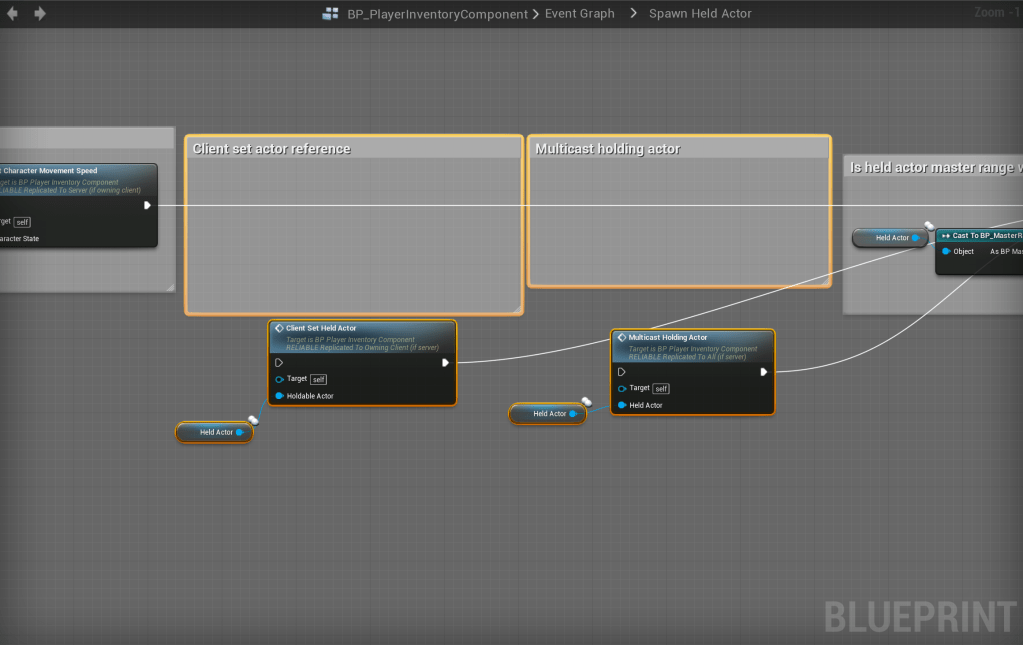The width and height of the screenshot is (1023, 645).
Task: Click the forward navigation arrow
Action: coord(40,14)
